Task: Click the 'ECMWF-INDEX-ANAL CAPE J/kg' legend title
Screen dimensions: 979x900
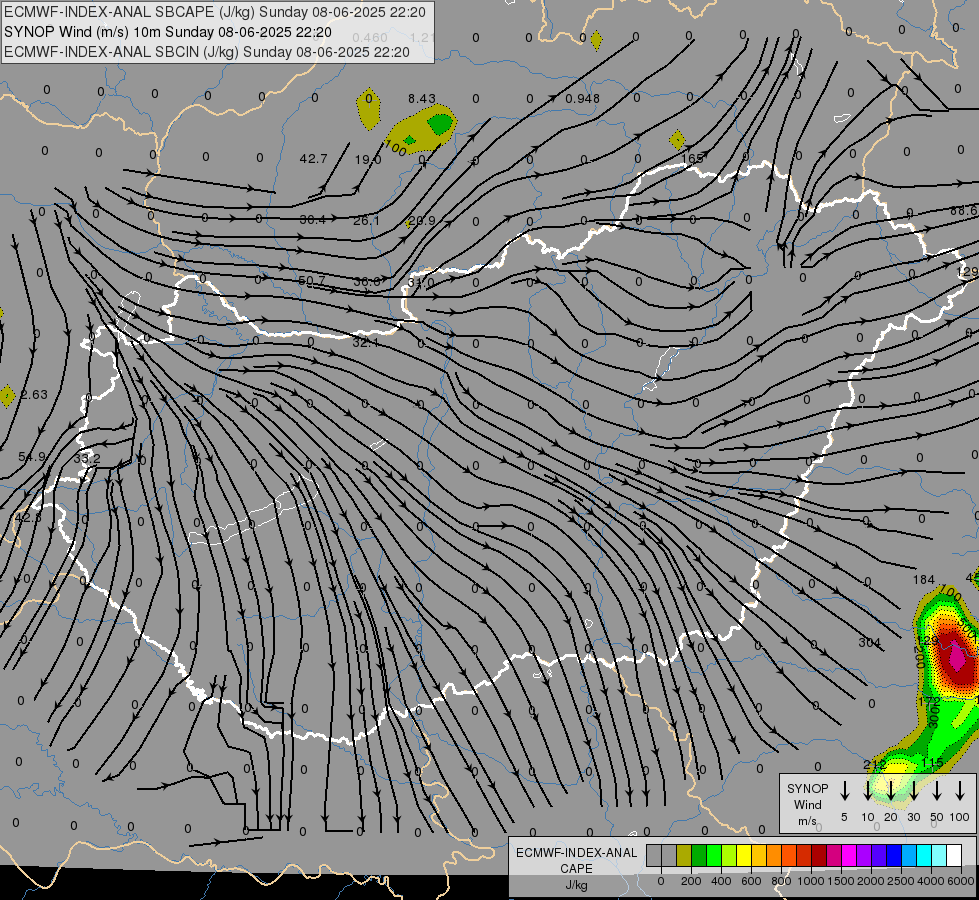Action: point(576,868)
